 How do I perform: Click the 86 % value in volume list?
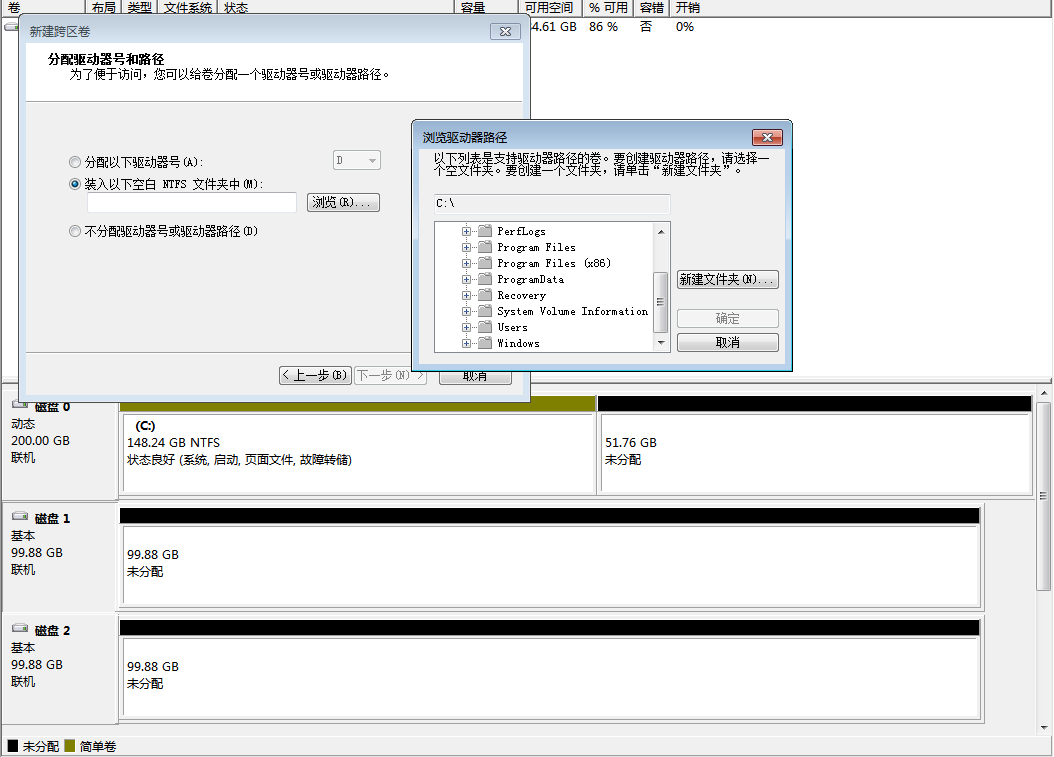[x=603, y=27]
